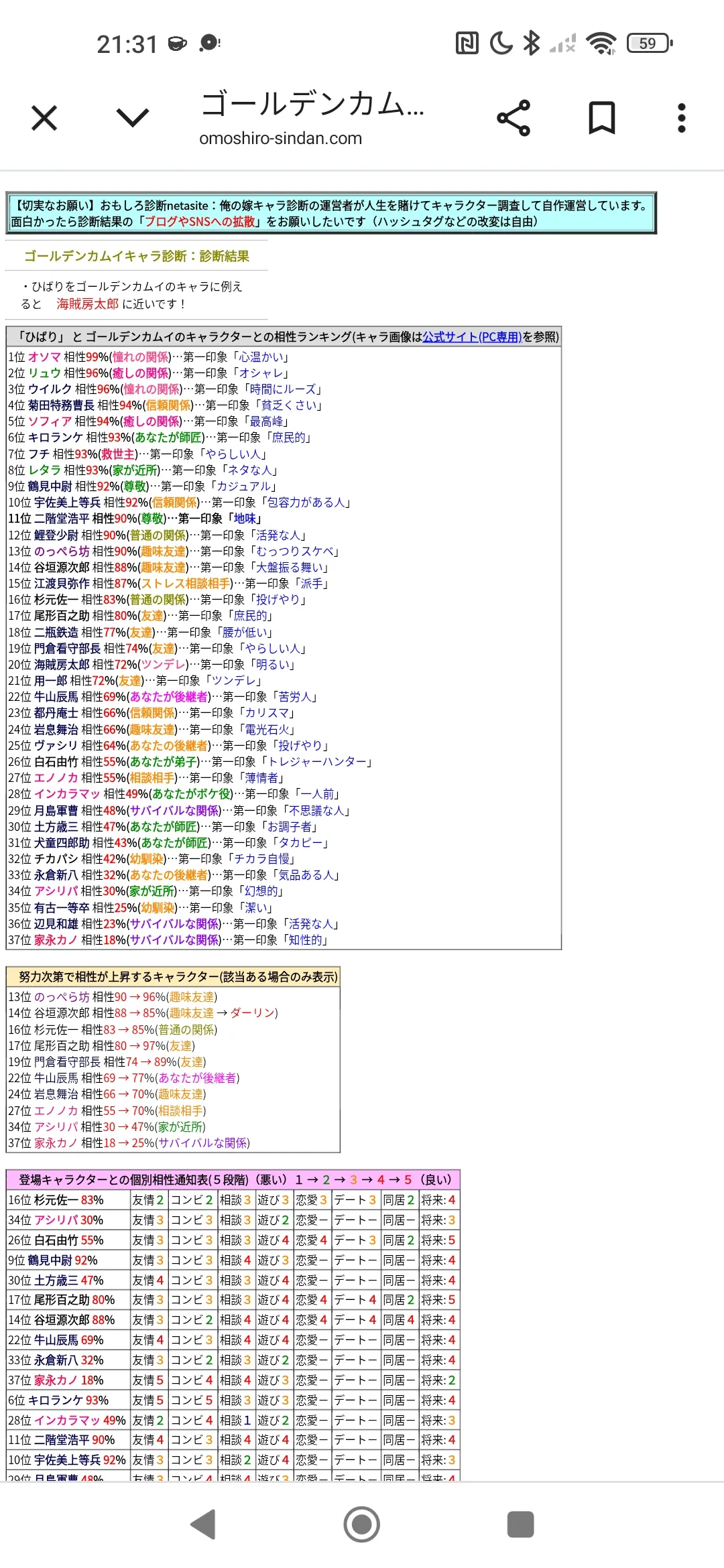Select ranking row 21位 用一郎
This screenshot has height=1568, width=724.
pyautogui.click(x=135, y=681)
